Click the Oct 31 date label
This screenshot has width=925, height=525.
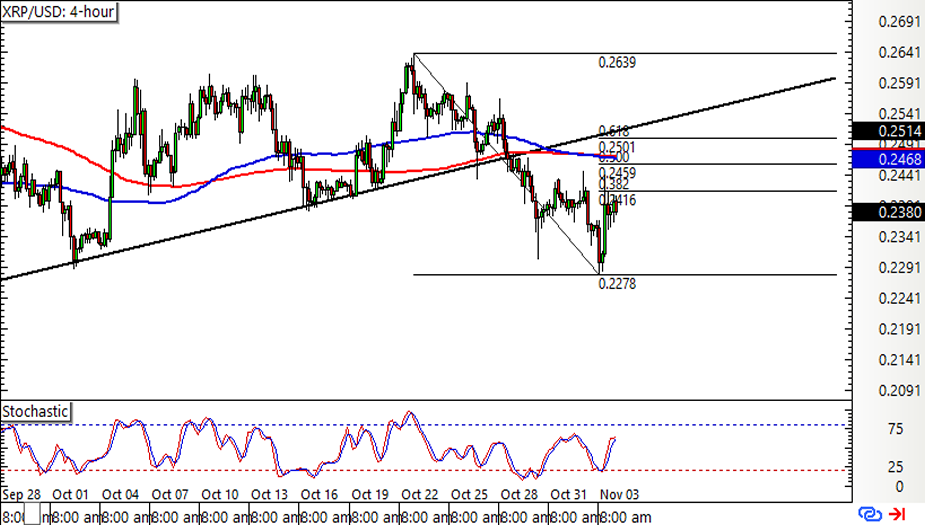coord(569,494)
